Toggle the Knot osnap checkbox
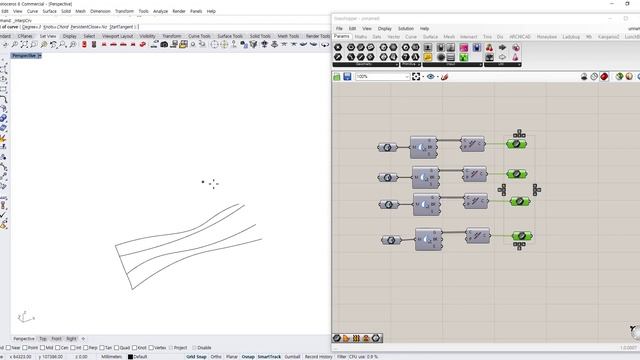Viewport: 640px width, 360px height. pyautogui.click(x=134, y=348)
